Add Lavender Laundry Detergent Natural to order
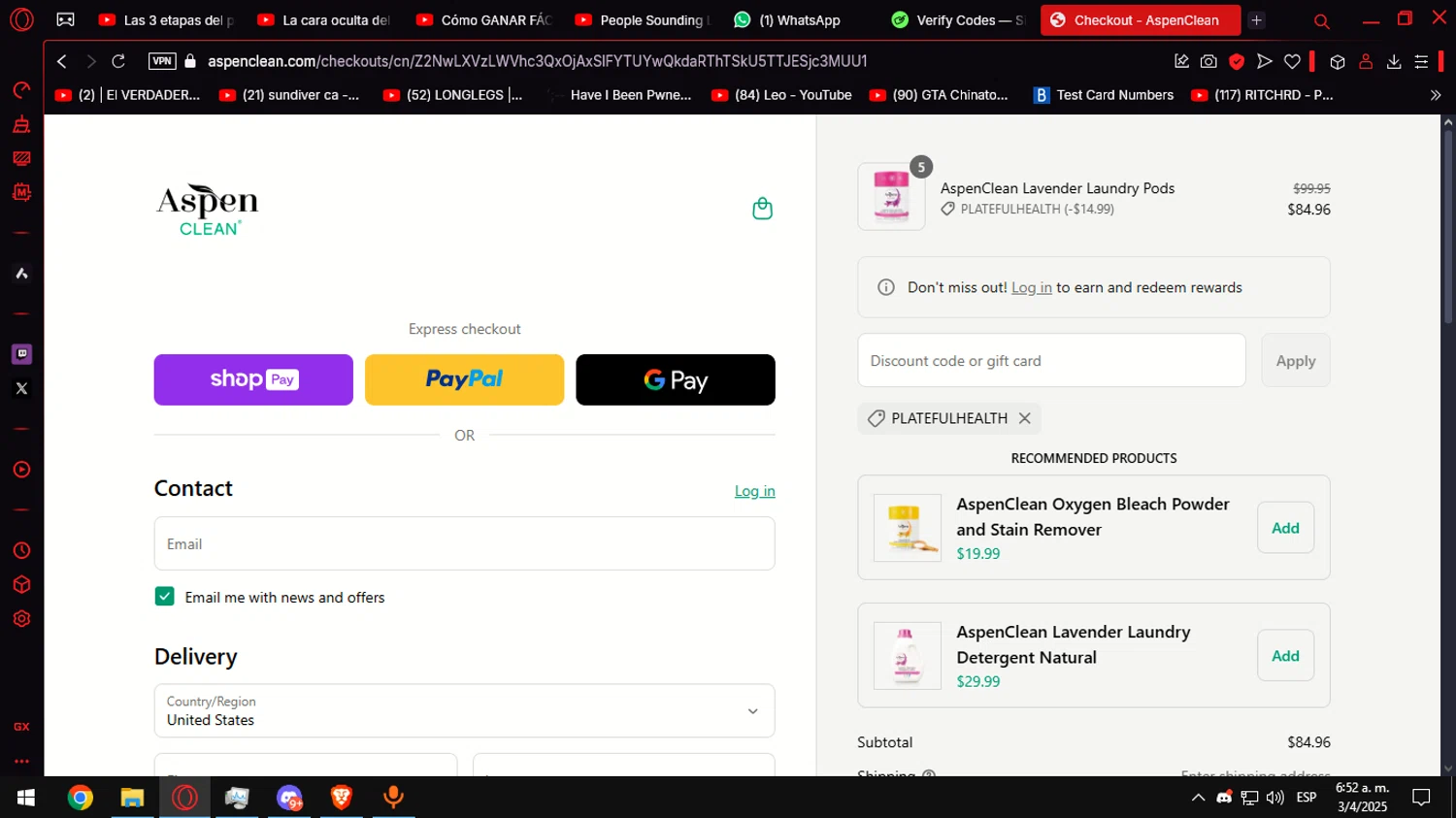Image resolution: width=1456 pixels, height=818 pixels. 1285,656
